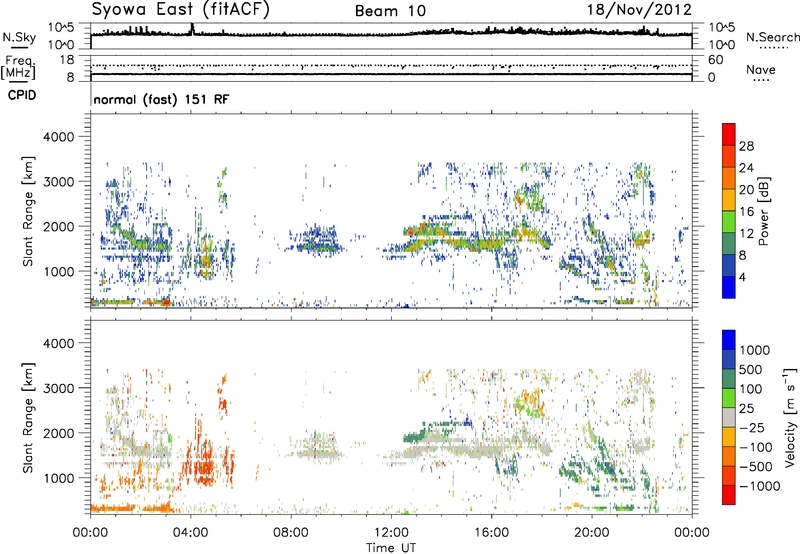Click 'Slant Range [km]' label of velocity panel
Screen dimensions: 800x554
click(28, 417)
